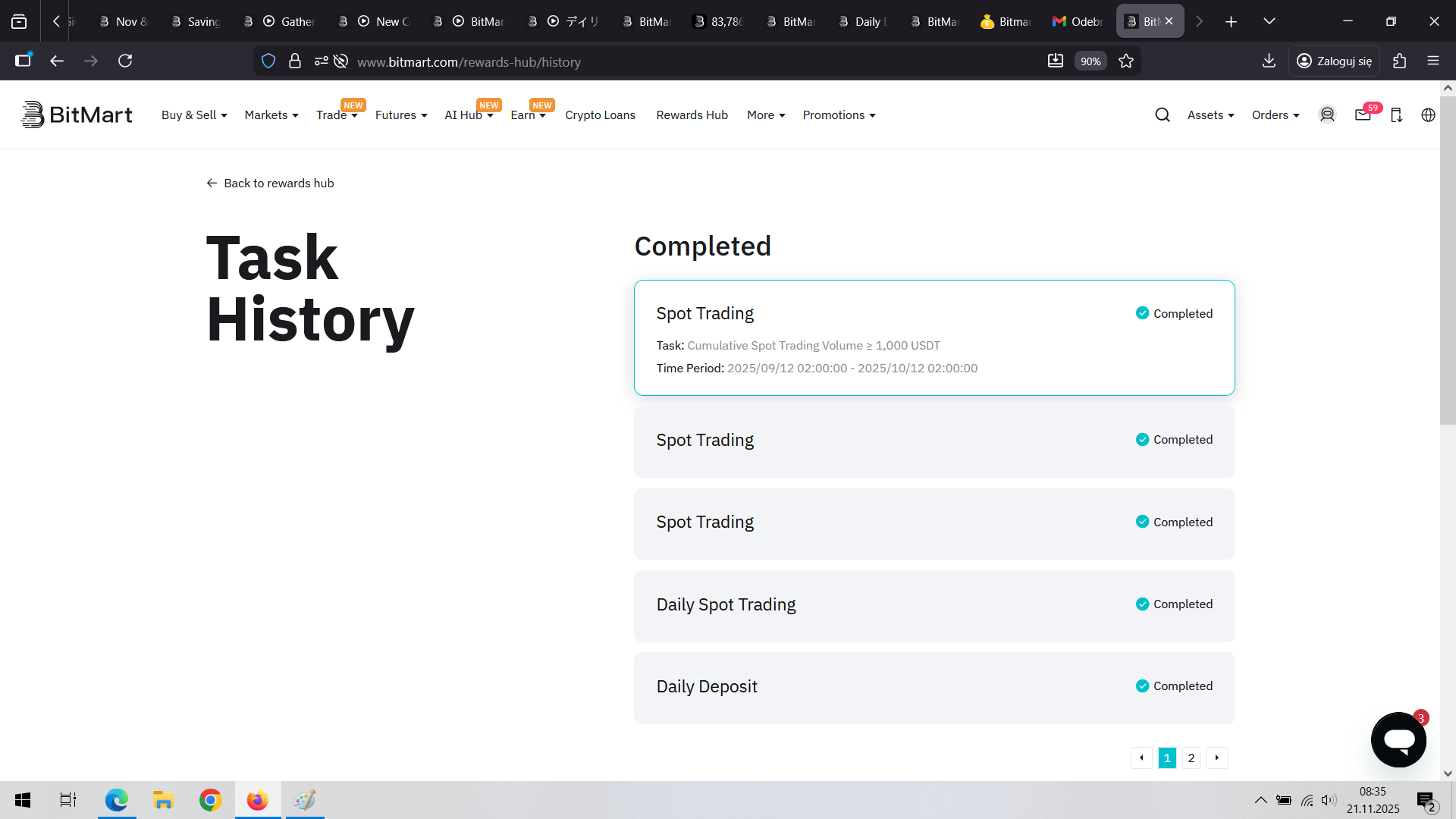This screenshot has height=819, width=1456.
Task: Expand the Futures navigation dropdown
Action: coord(401,115)
